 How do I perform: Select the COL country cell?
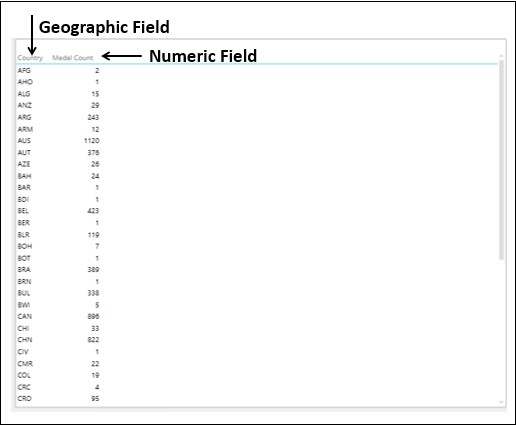point(24,375)
